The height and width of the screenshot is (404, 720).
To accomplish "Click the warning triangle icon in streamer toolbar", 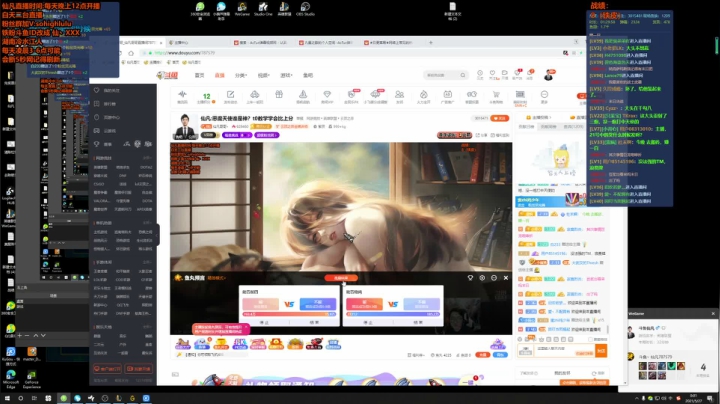I will tap(303, 95).
